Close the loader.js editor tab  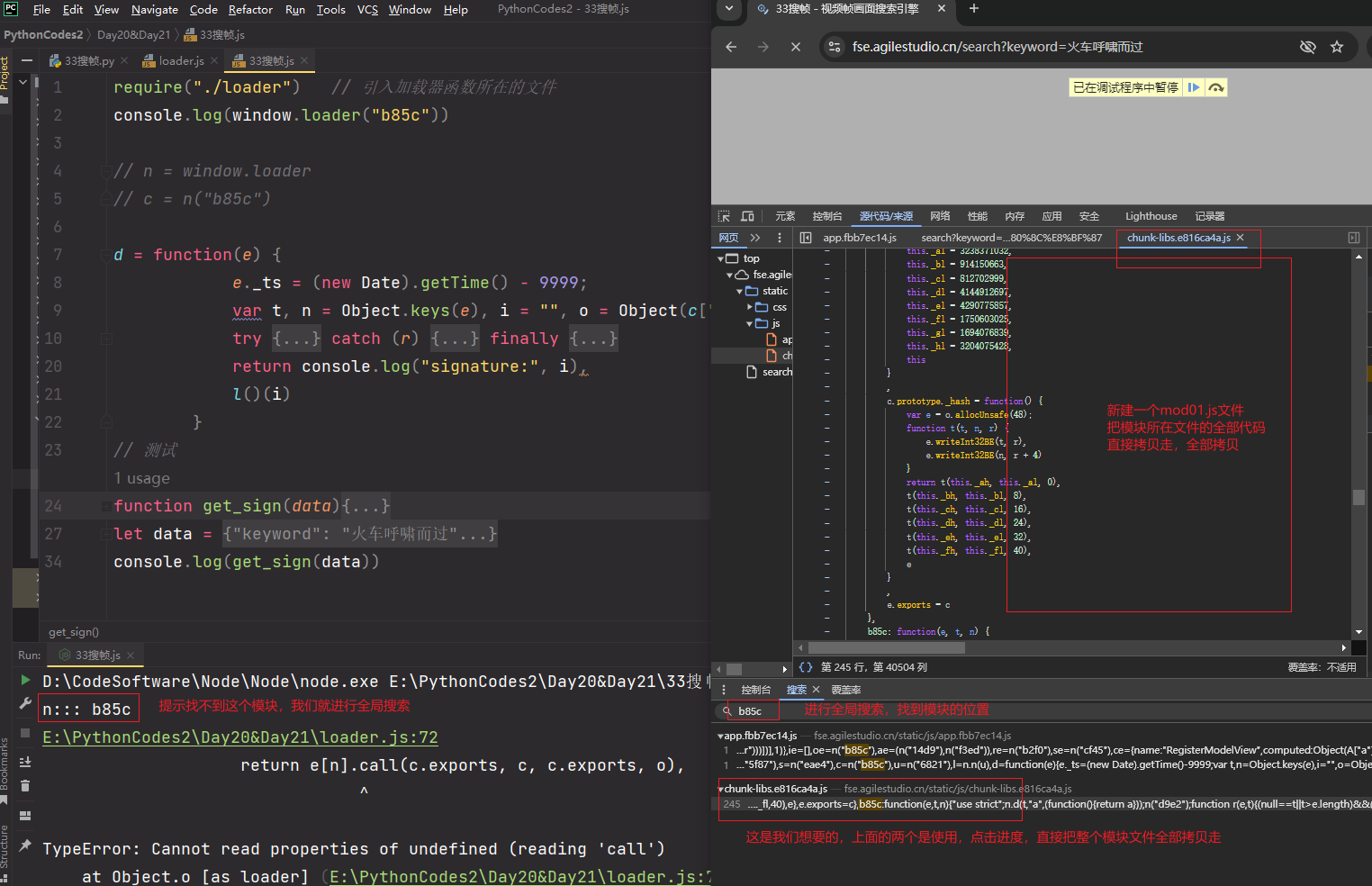coord(214,60)
